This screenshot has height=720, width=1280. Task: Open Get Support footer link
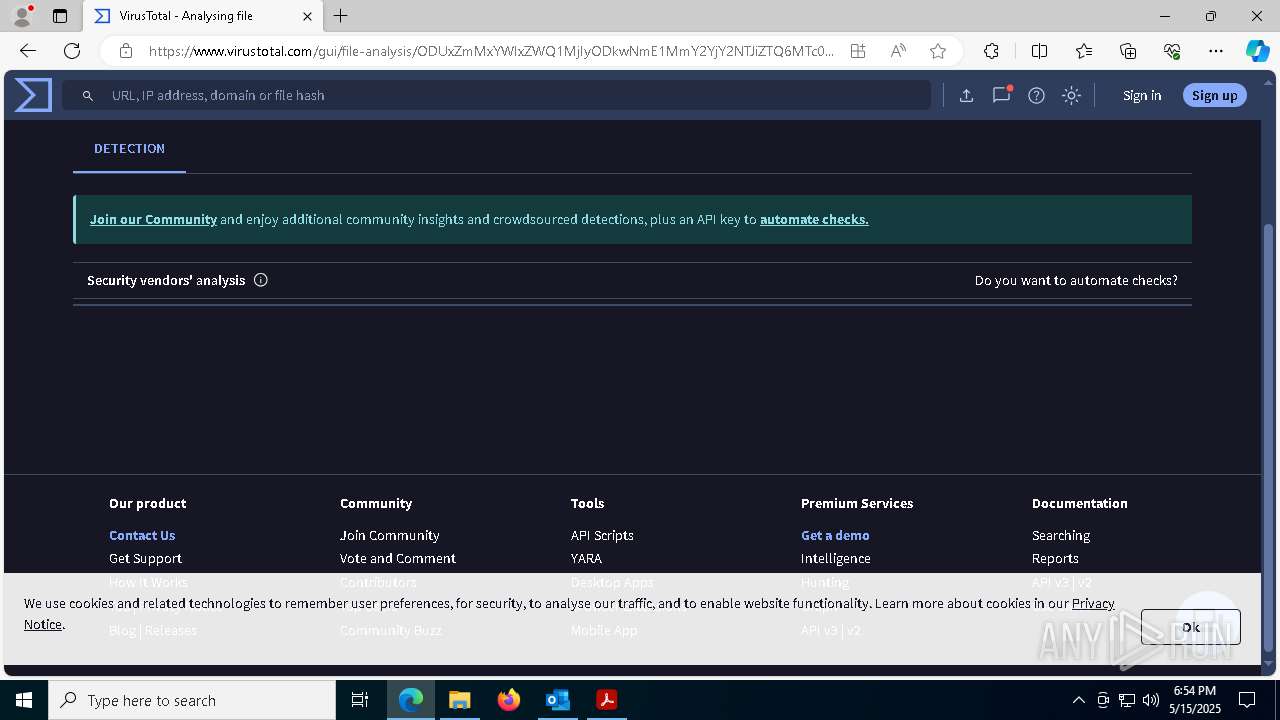pyautogui.click(x=145, y=558)
